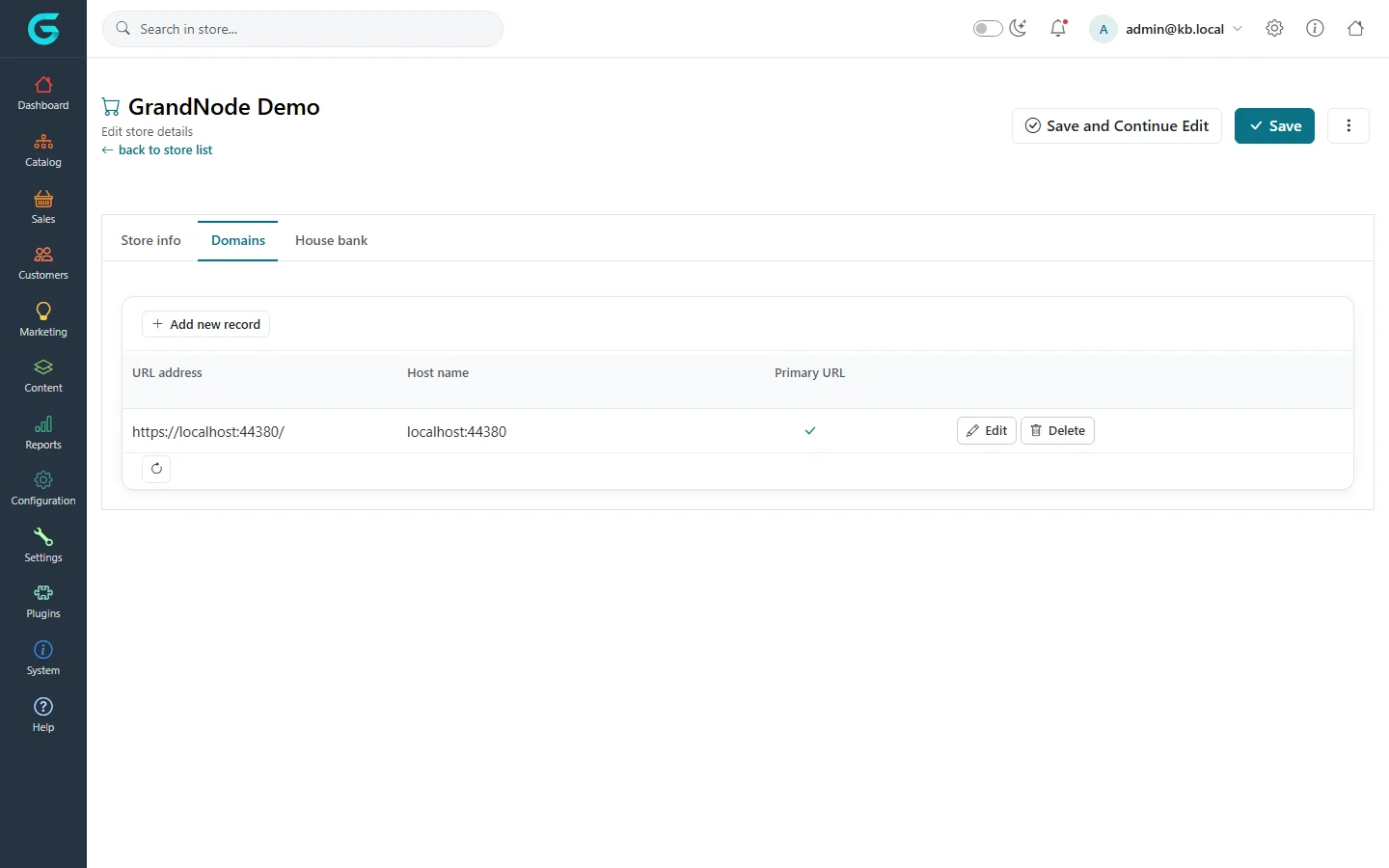Switch to the Store info tab
The width and height of the screenshot is (1389, 868).
(150, 240)
